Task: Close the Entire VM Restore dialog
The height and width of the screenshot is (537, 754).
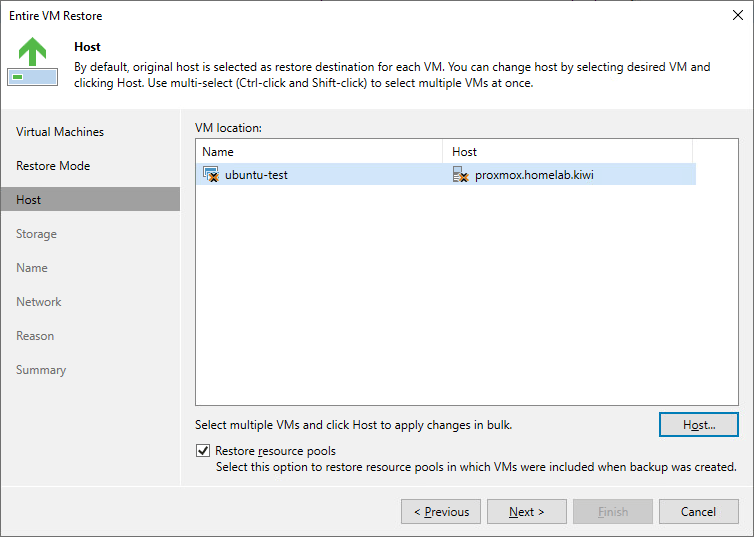Action: click(736, 16)
